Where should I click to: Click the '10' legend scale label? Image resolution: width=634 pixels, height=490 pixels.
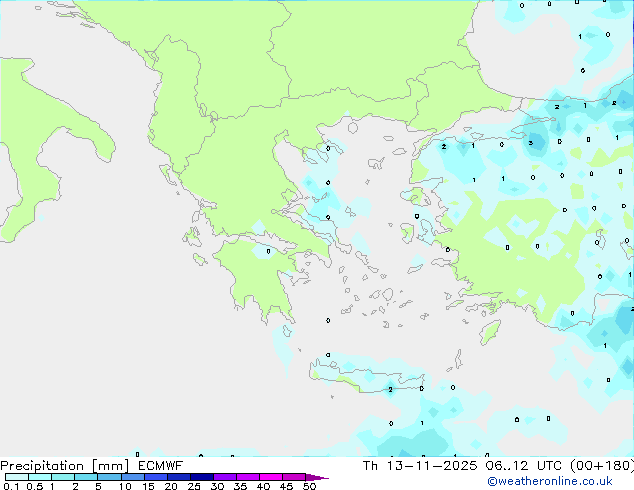(x=125, y=486)
